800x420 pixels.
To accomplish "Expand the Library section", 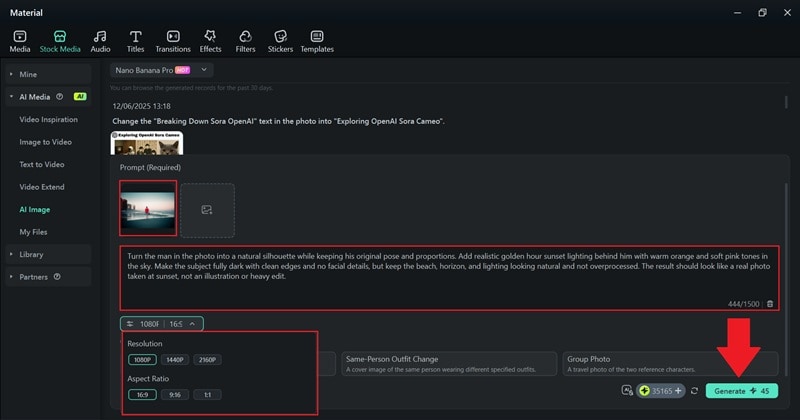I will tap(48, 254).
